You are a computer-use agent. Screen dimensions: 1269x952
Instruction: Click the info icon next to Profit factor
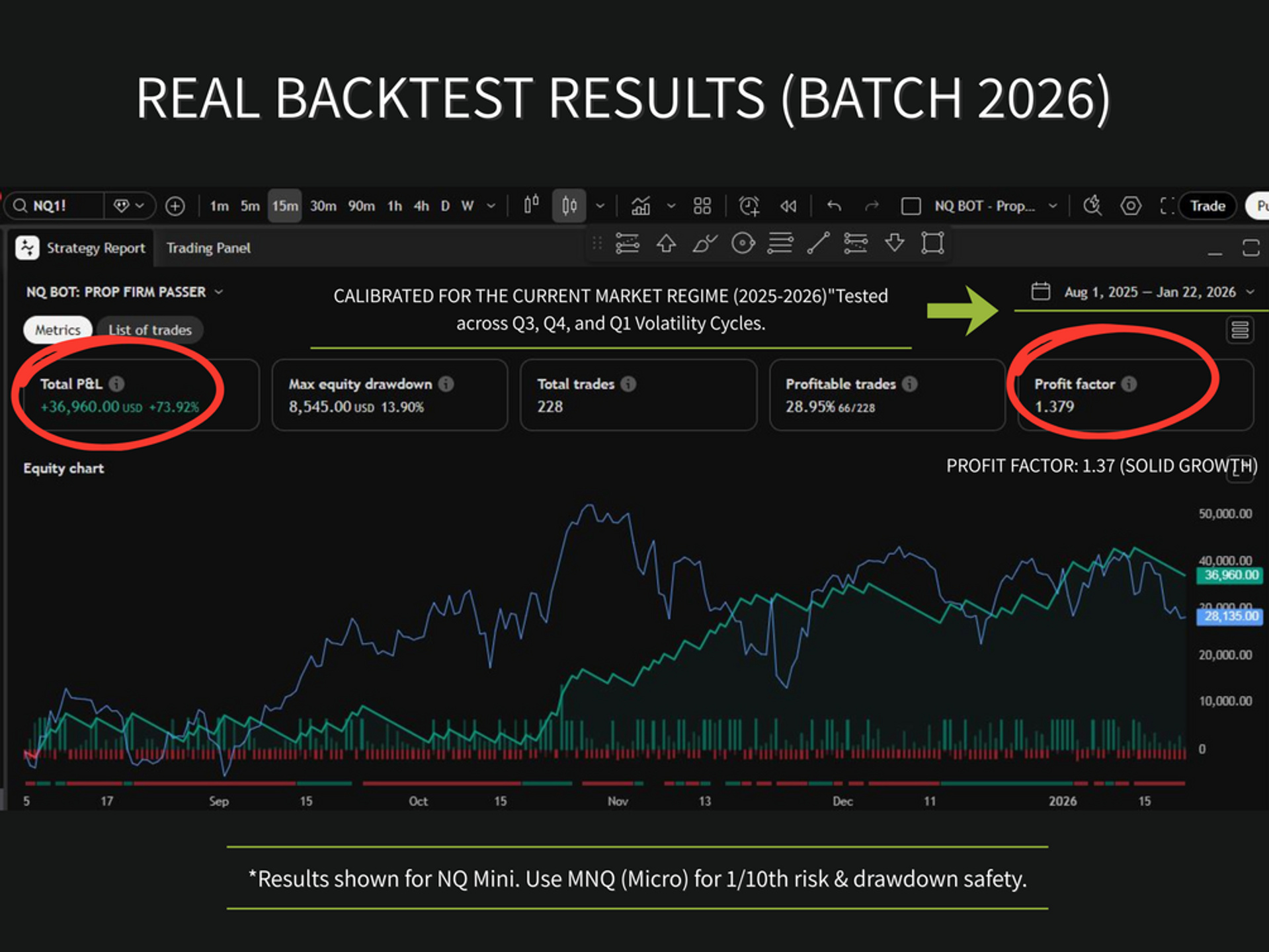tap(1129, 383)
